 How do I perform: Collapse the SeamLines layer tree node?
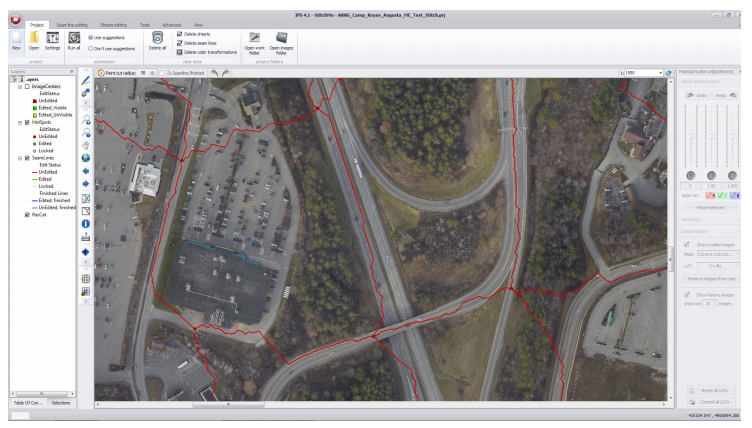[18, 157]
